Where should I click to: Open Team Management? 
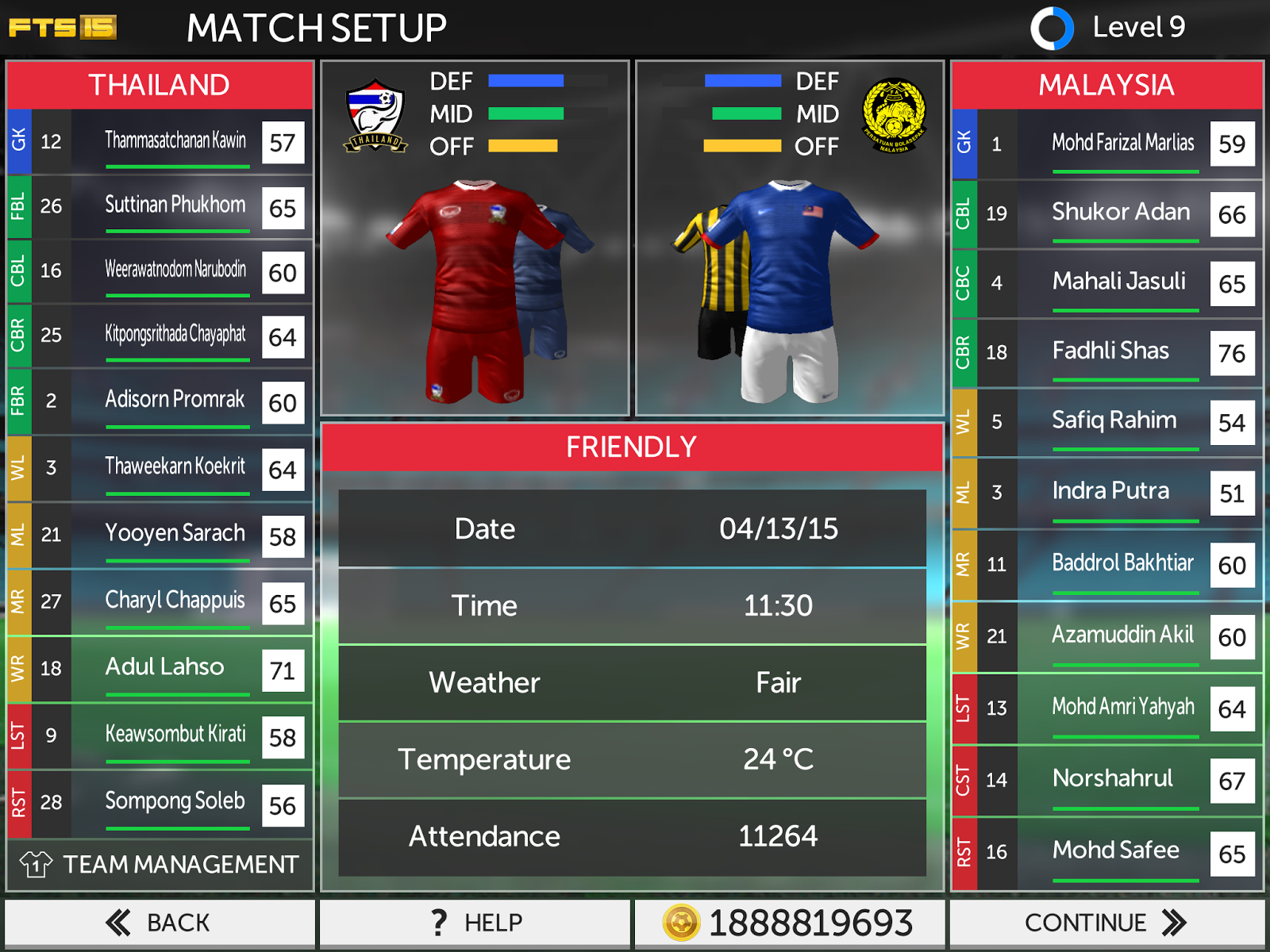pos(160,864)
